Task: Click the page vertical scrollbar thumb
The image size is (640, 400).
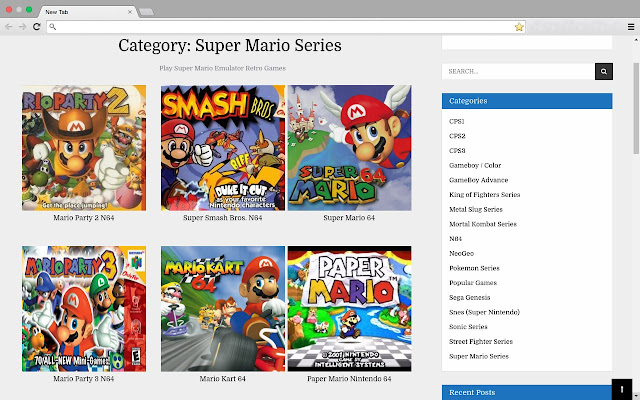Action: (x=636, y=108)
